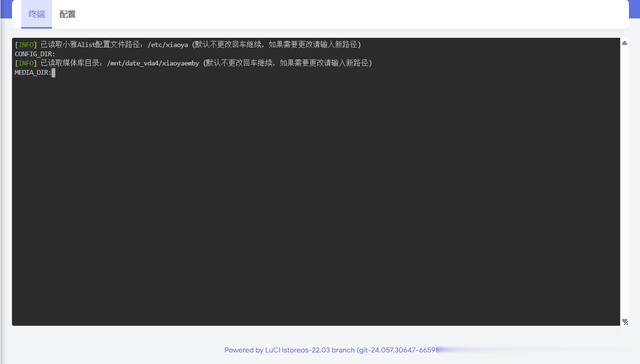640x364 pixels.
Task: Click the INFO tag before 已读取媒体库目录
Action: 26,63
